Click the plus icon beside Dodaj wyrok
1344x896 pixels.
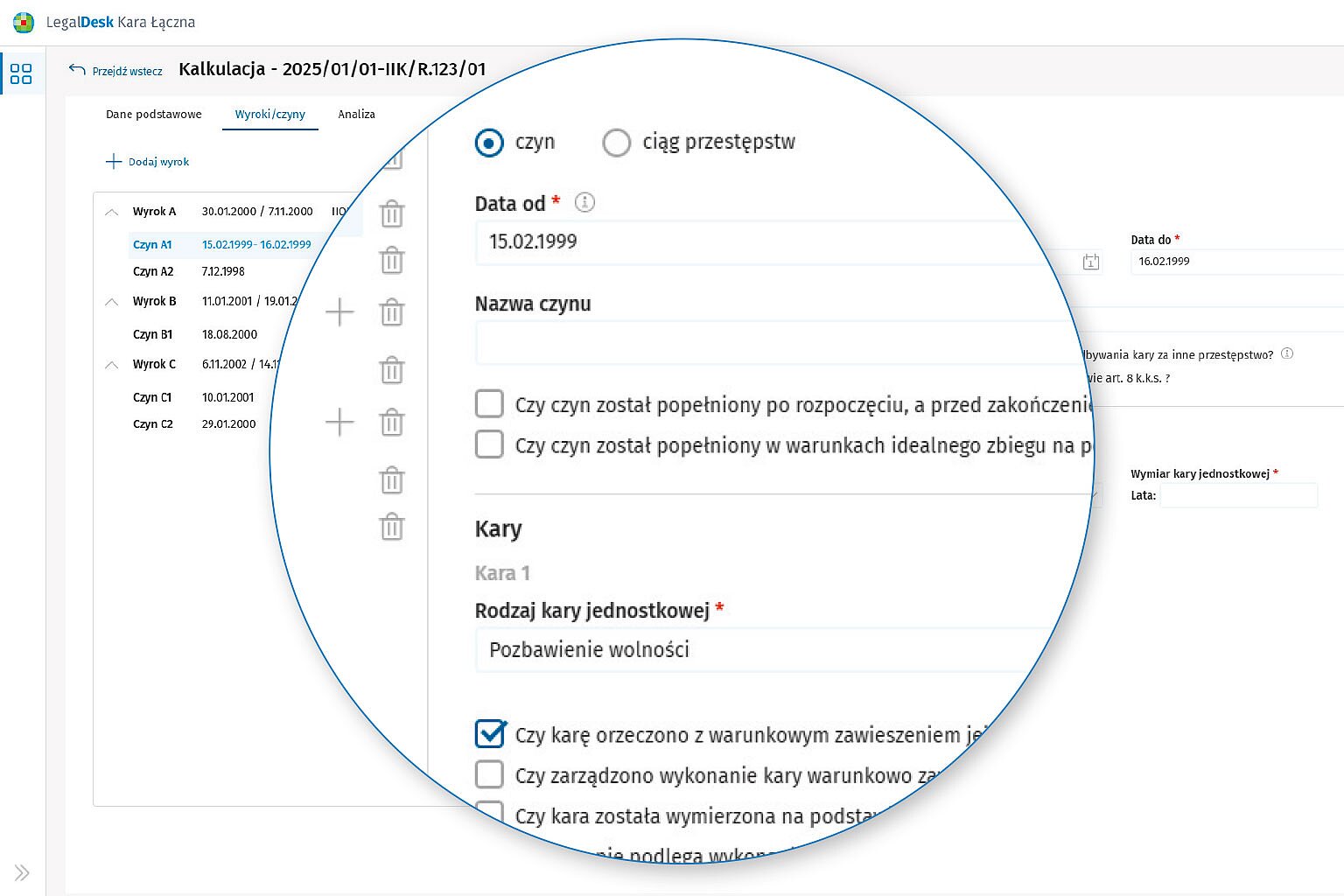(x=113, y=162)
